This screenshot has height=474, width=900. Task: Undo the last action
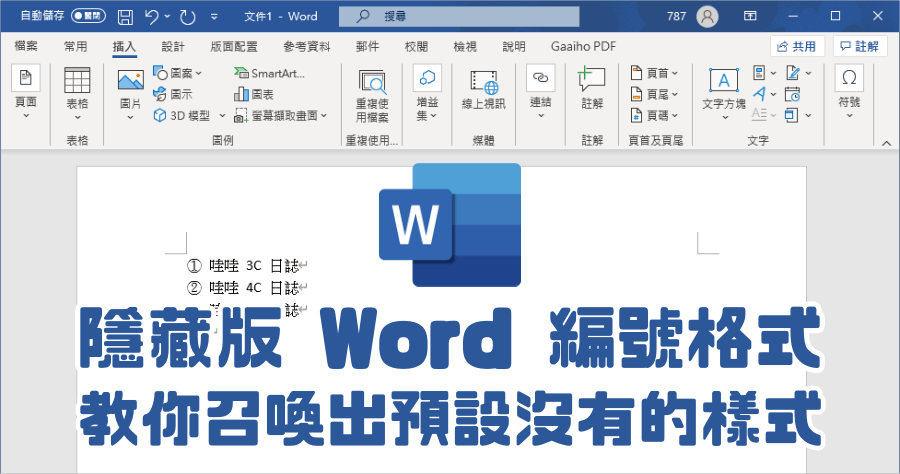(x=152, y=17)
